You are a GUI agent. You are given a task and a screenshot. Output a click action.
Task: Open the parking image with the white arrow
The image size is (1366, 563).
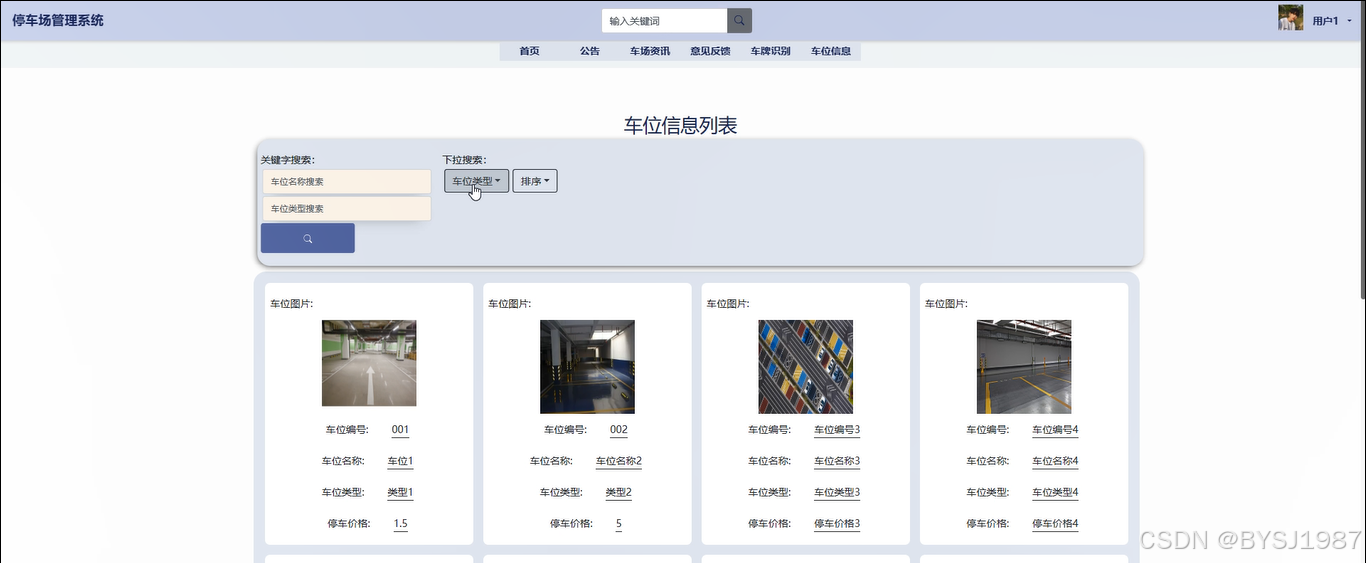[369, 363]
